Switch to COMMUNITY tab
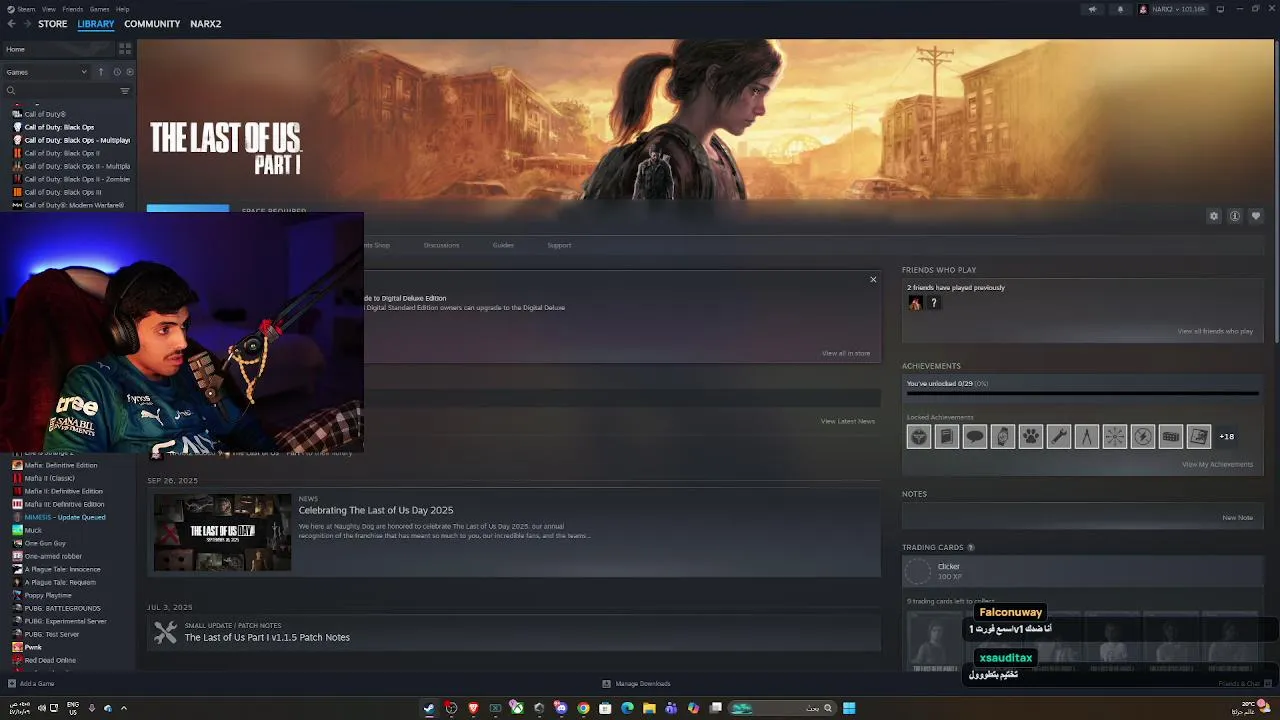This screenshot has width=1280, height=720. click(152, 24)
